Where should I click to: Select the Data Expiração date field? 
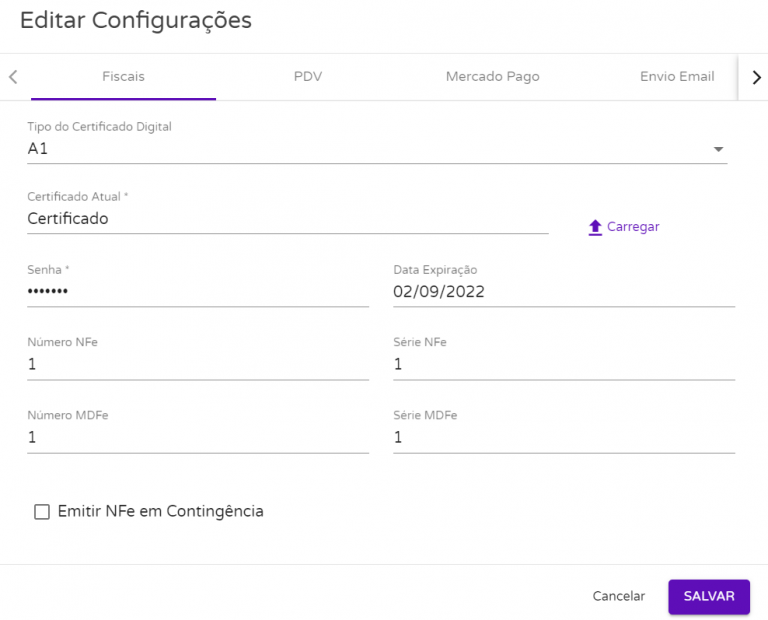(x=564, y=292)
